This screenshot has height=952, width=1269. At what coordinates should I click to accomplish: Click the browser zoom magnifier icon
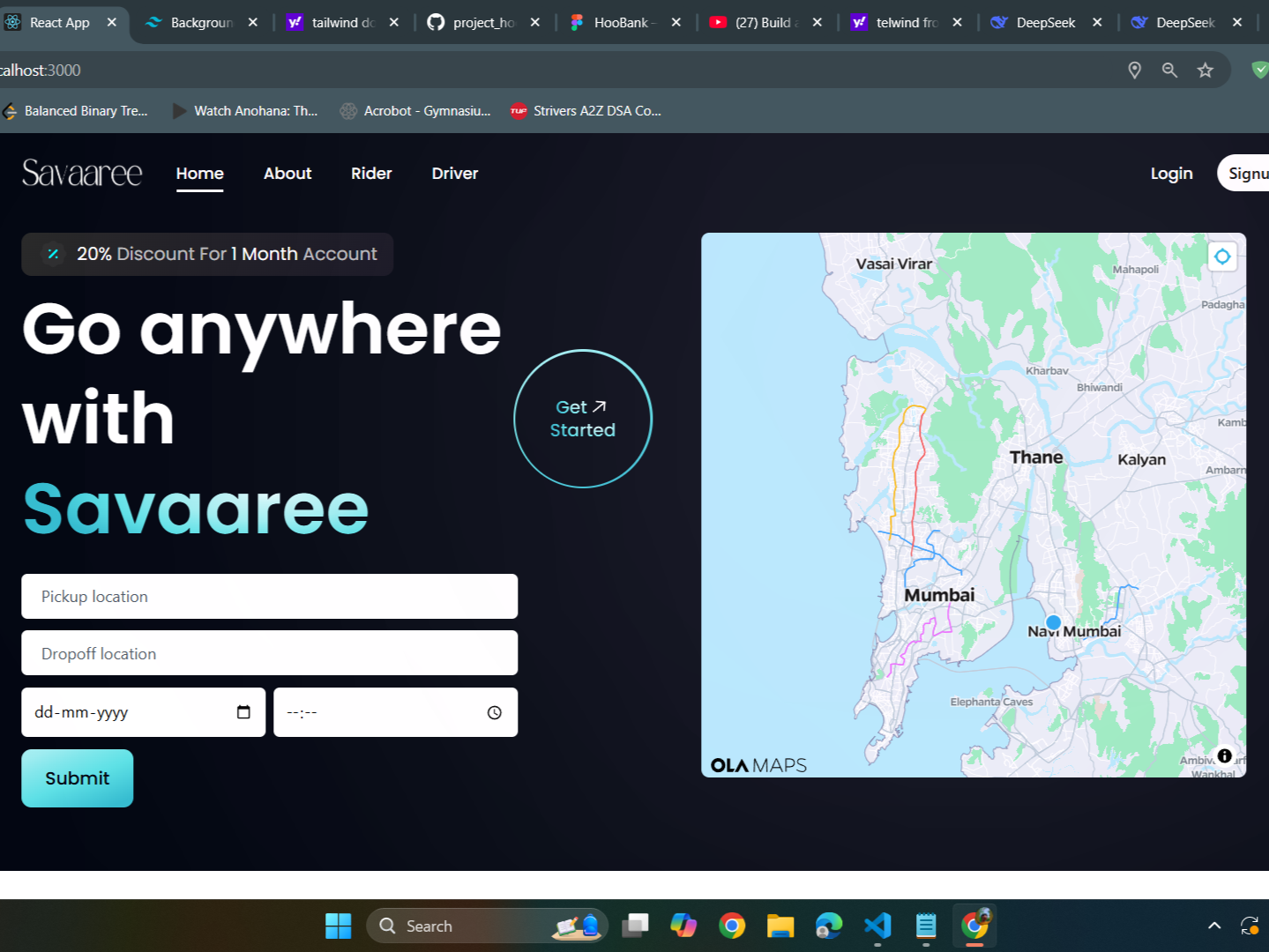tap(1169, 71)
